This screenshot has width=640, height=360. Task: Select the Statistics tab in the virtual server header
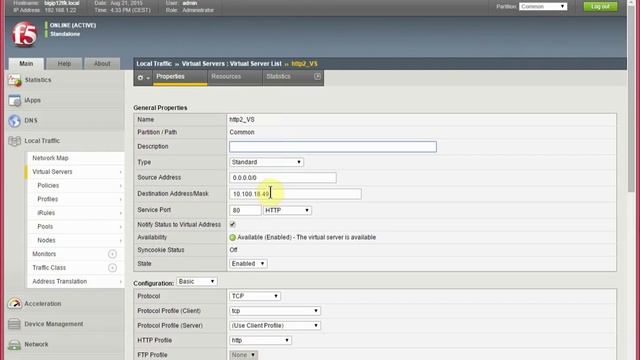[279, 77]
